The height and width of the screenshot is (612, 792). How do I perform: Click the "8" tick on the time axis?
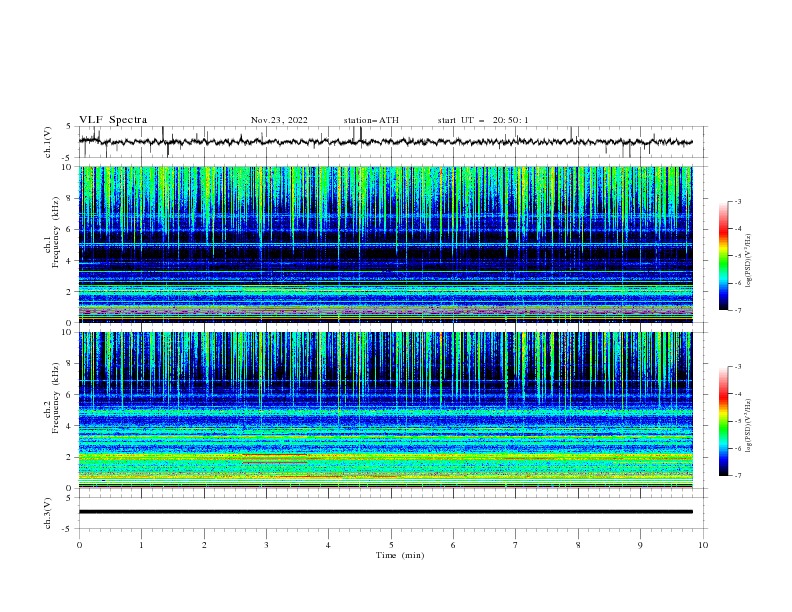pos(578,545)
